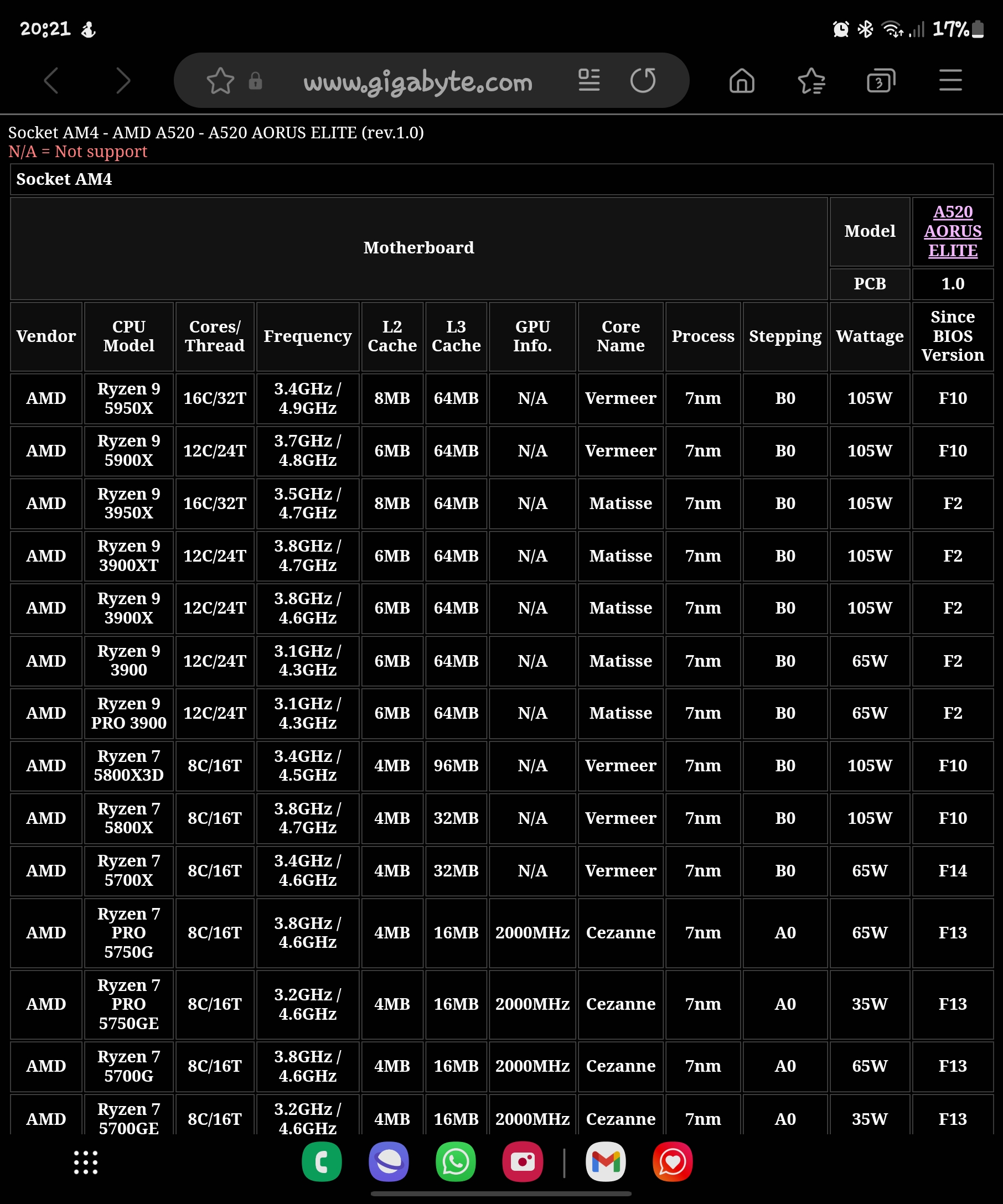Open the bookmarks list star icon
This screenshot has width=1003, height=1204.
click(x=811, y=80)
